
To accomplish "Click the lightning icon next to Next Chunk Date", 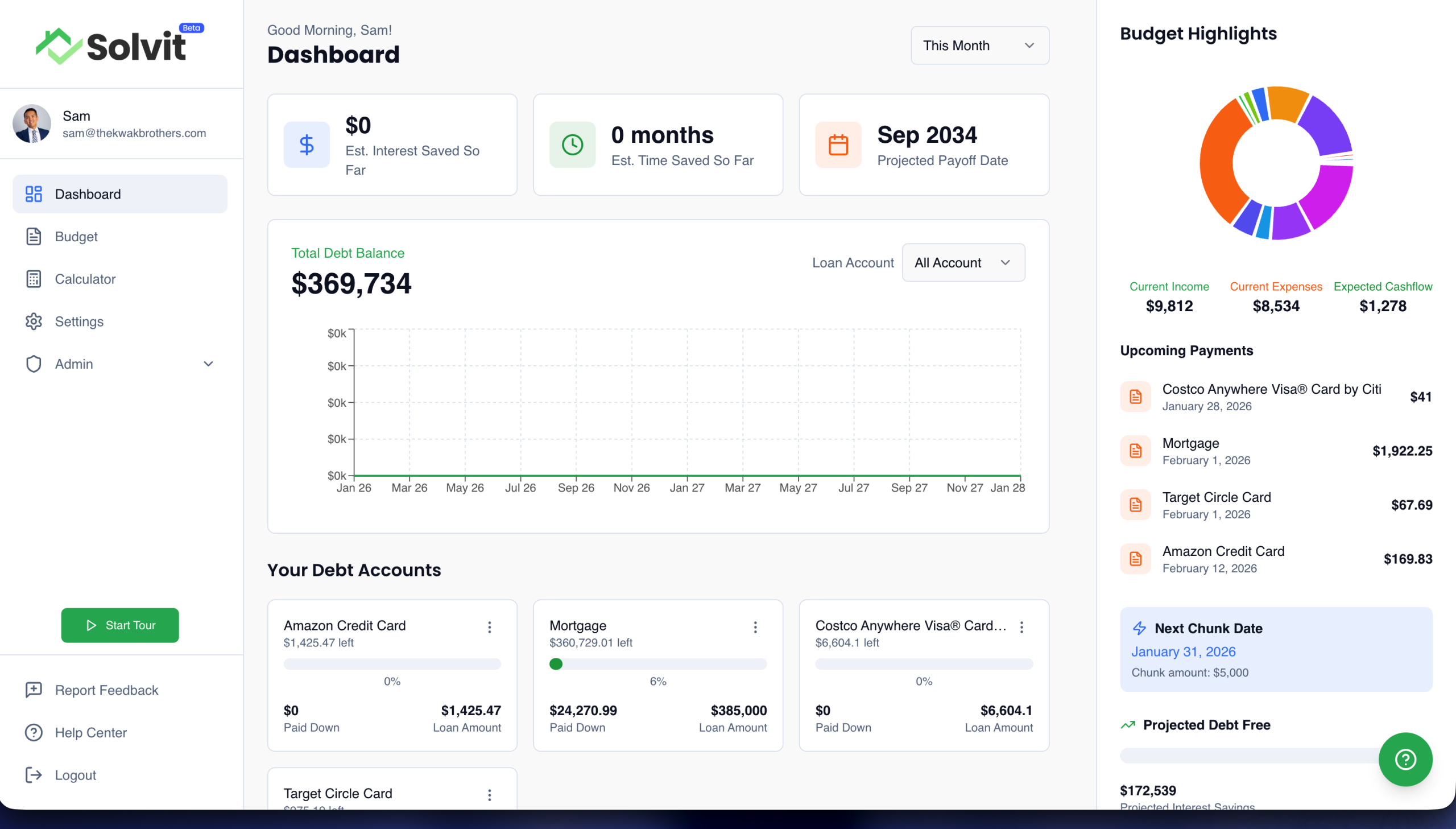I will click(x=1140, y=629).
